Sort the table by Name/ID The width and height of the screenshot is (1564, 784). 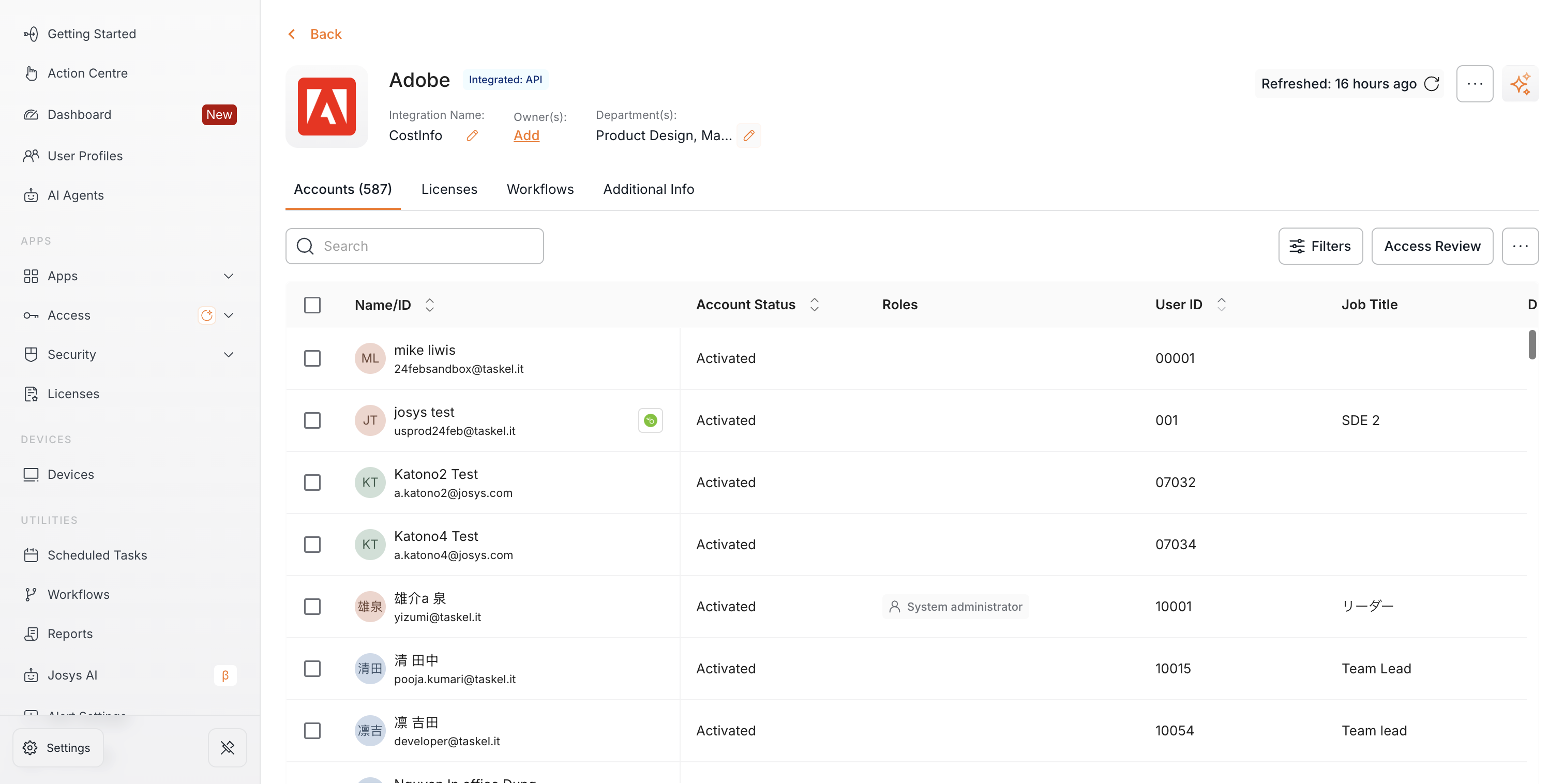[430, 305]
